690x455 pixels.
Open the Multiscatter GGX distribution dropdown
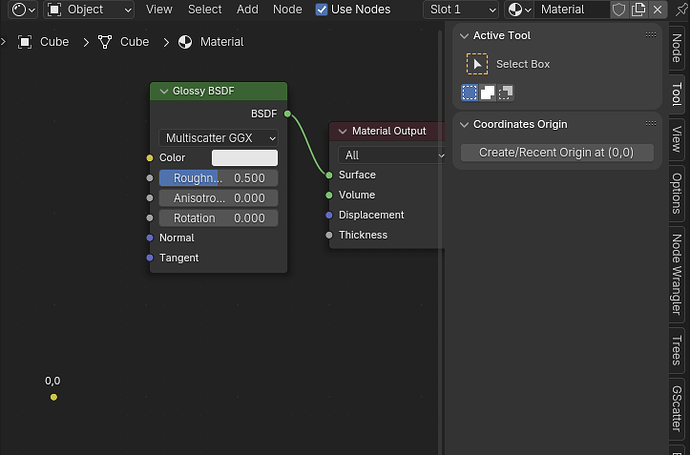[218, 138]
